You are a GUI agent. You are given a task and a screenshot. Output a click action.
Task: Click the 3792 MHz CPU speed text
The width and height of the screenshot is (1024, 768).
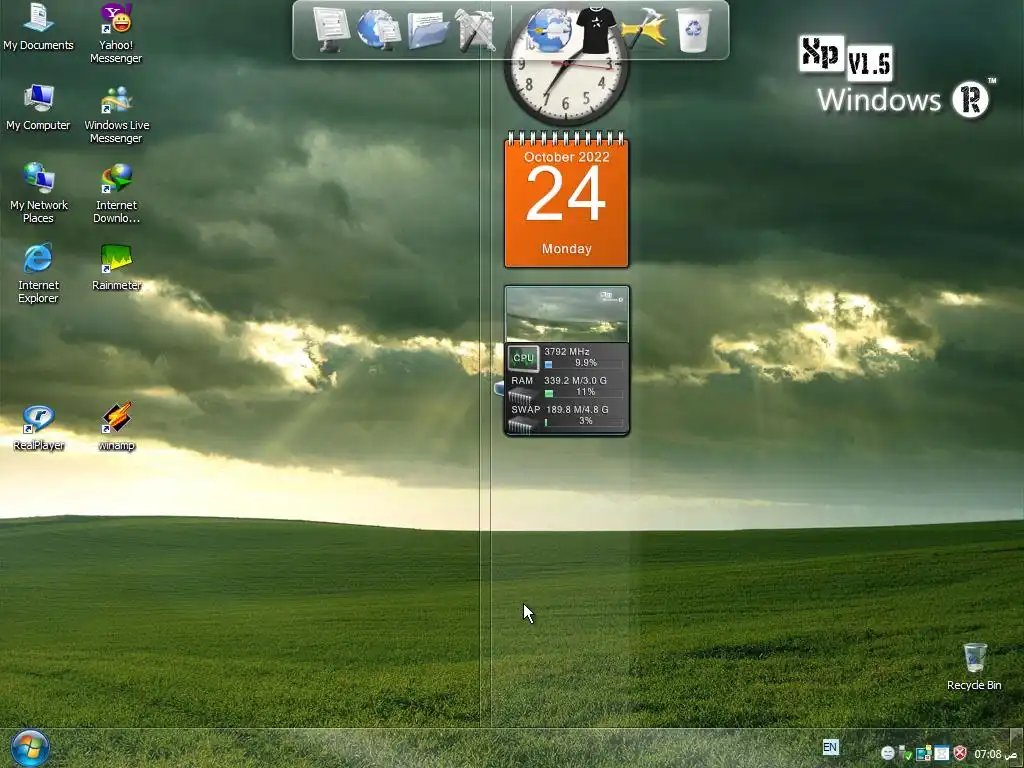click(x=567, y=351)
